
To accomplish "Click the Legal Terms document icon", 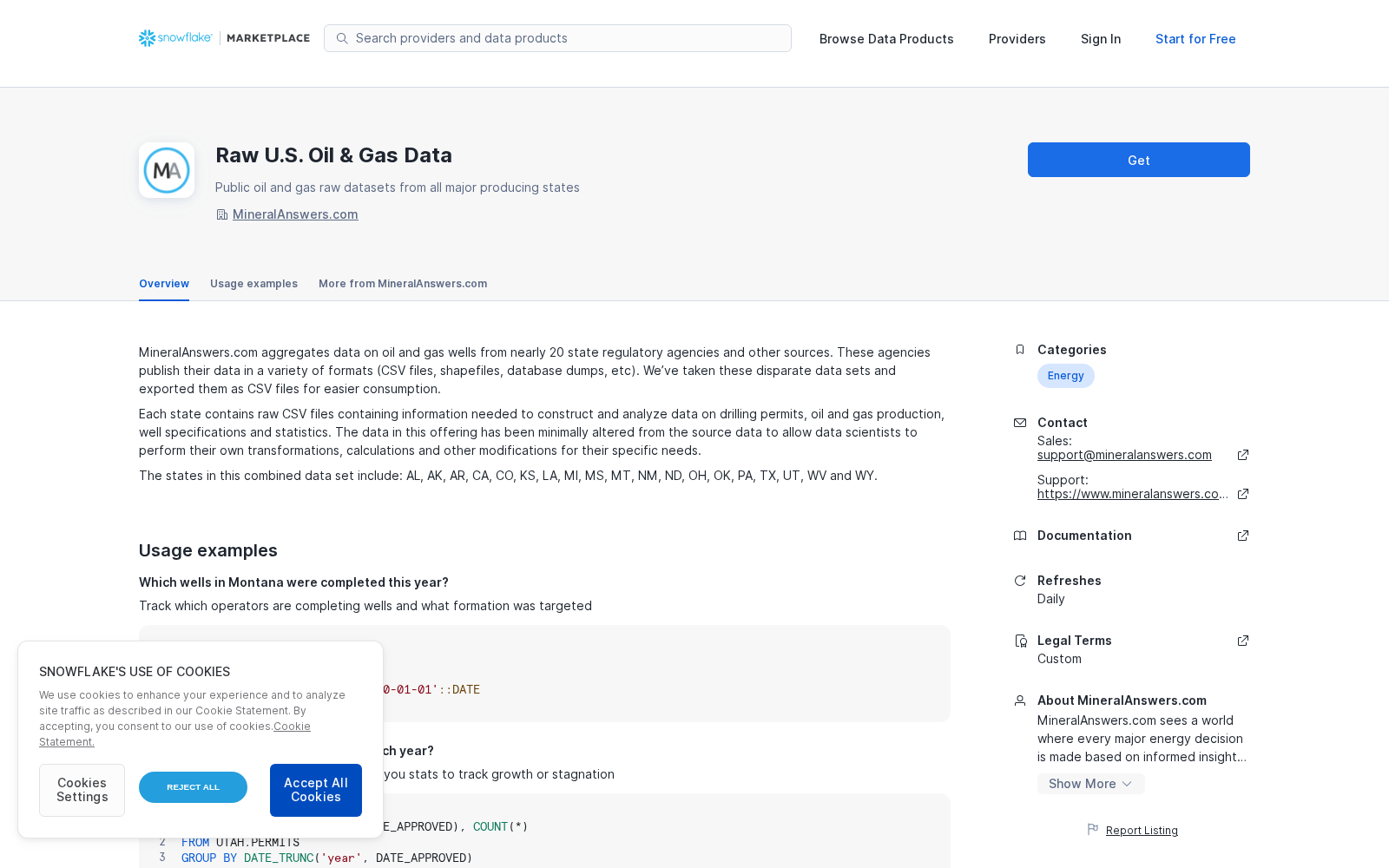I will pyautogui.click(x=1021, y=641).
